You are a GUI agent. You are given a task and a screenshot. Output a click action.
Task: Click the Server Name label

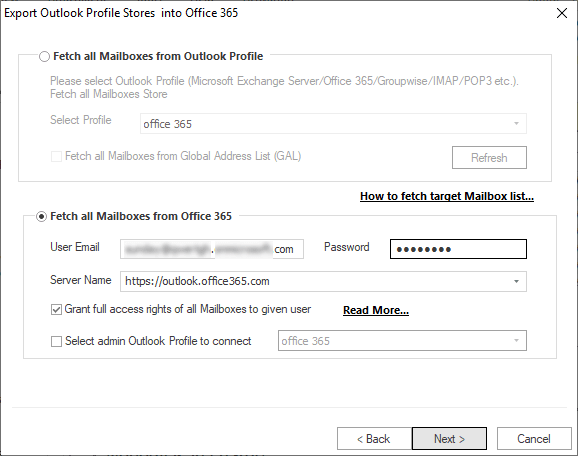tap(81, 280)
